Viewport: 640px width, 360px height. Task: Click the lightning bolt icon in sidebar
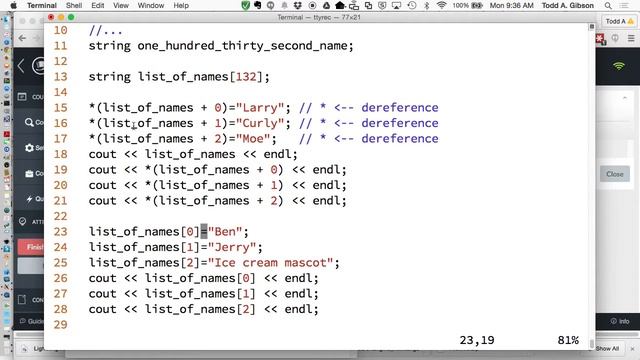(29, 199)
